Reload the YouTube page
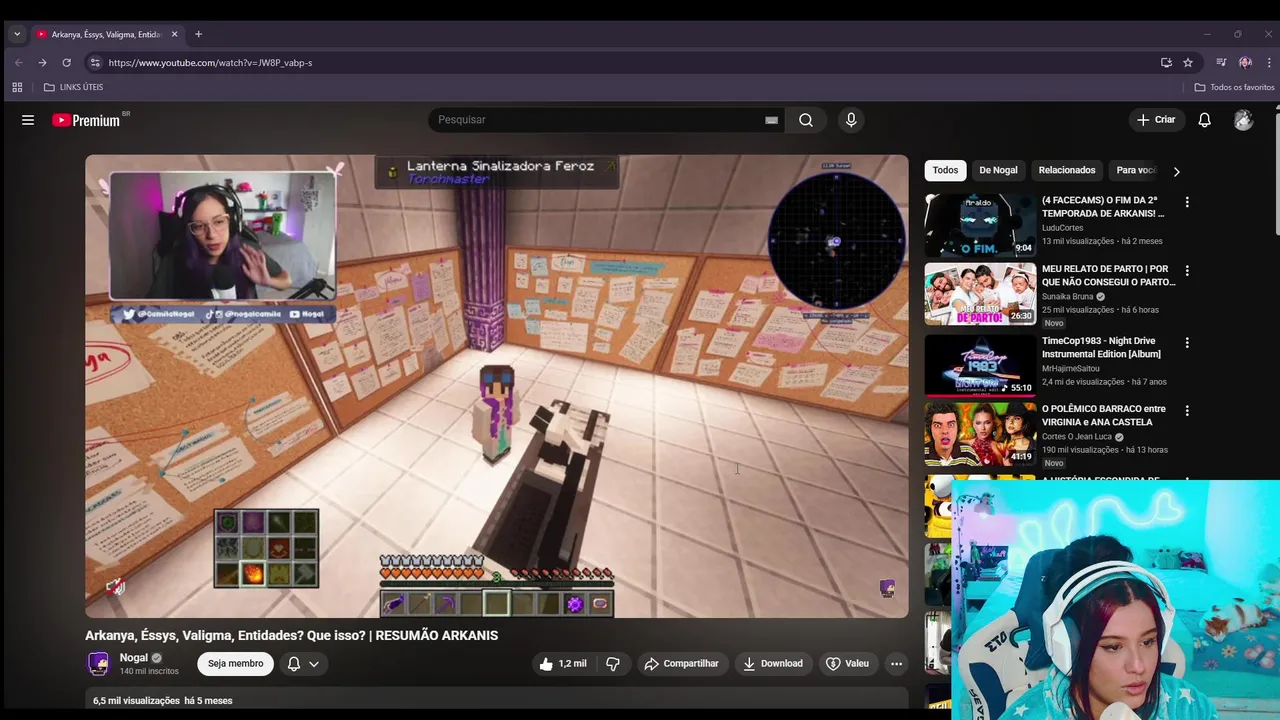 [x=66, y=62]
